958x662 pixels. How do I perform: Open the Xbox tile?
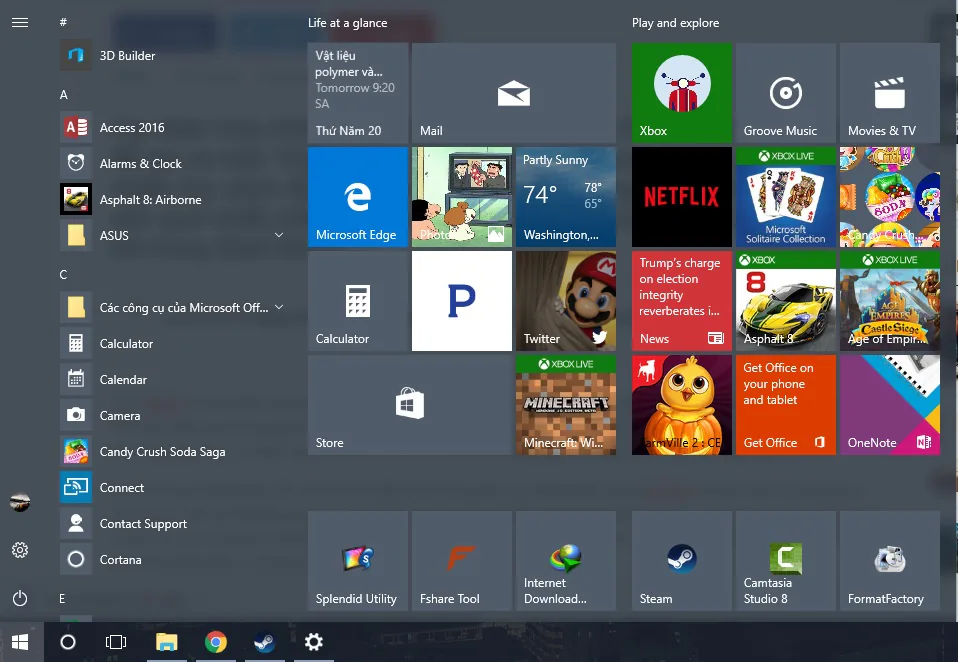pos(682,93)
